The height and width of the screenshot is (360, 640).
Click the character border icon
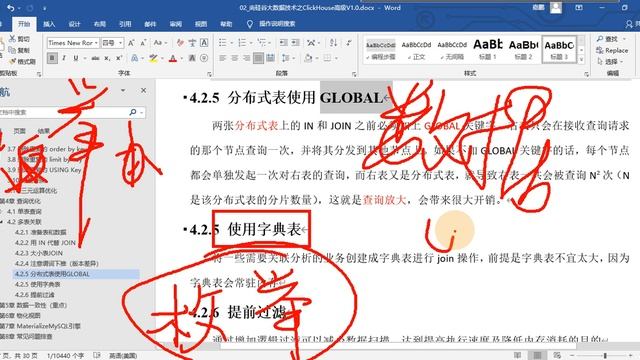pyautogui.click(x=204, y=43)
